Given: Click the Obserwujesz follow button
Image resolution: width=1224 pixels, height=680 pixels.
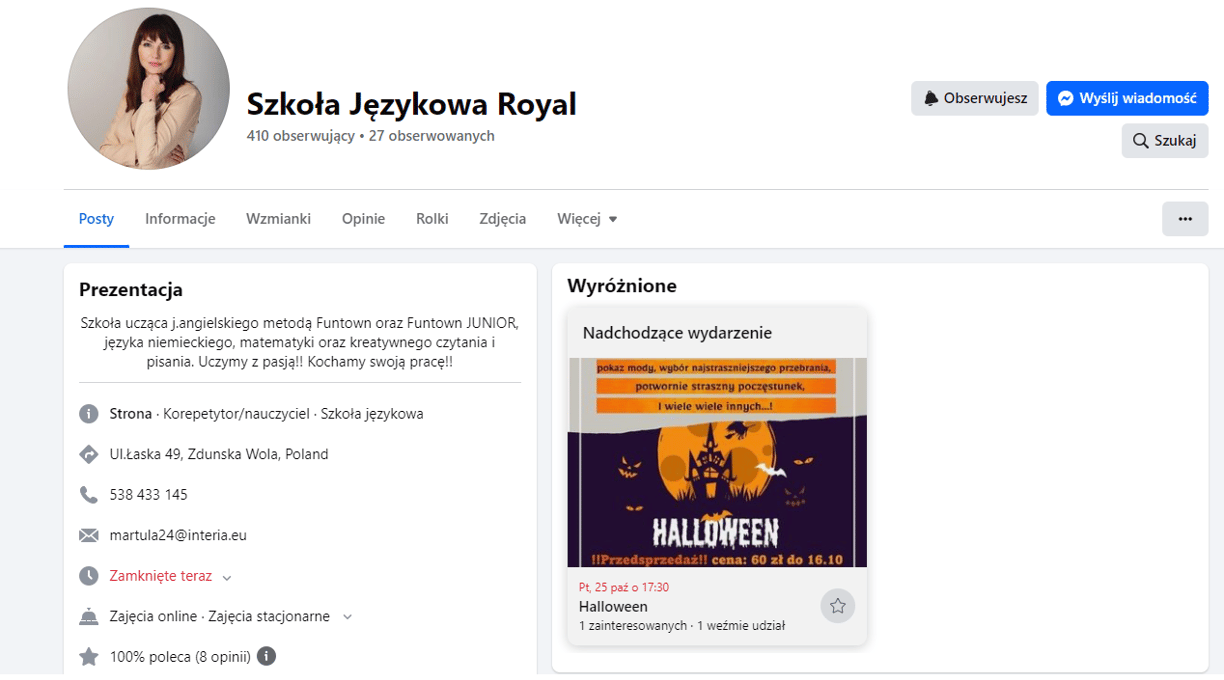Looking at the screenshot, I should [x=975, y=98].
